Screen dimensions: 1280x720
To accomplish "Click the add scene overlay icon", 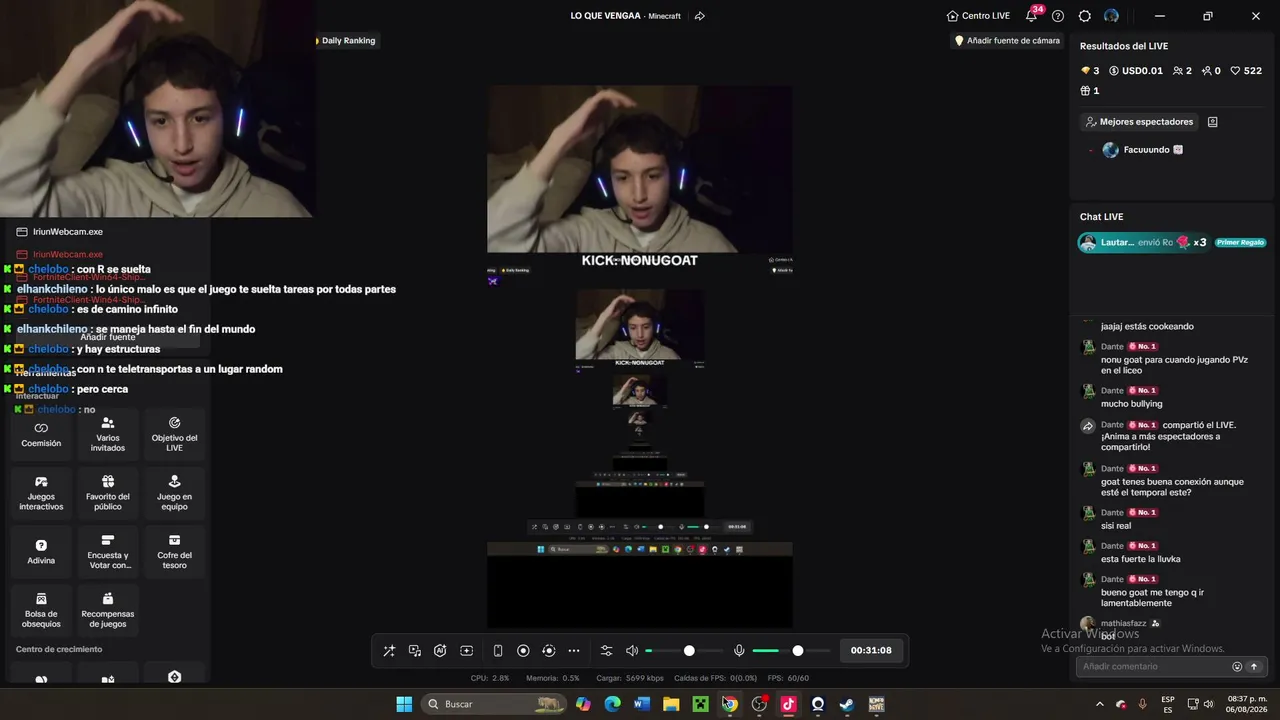I will coord(466,651).
